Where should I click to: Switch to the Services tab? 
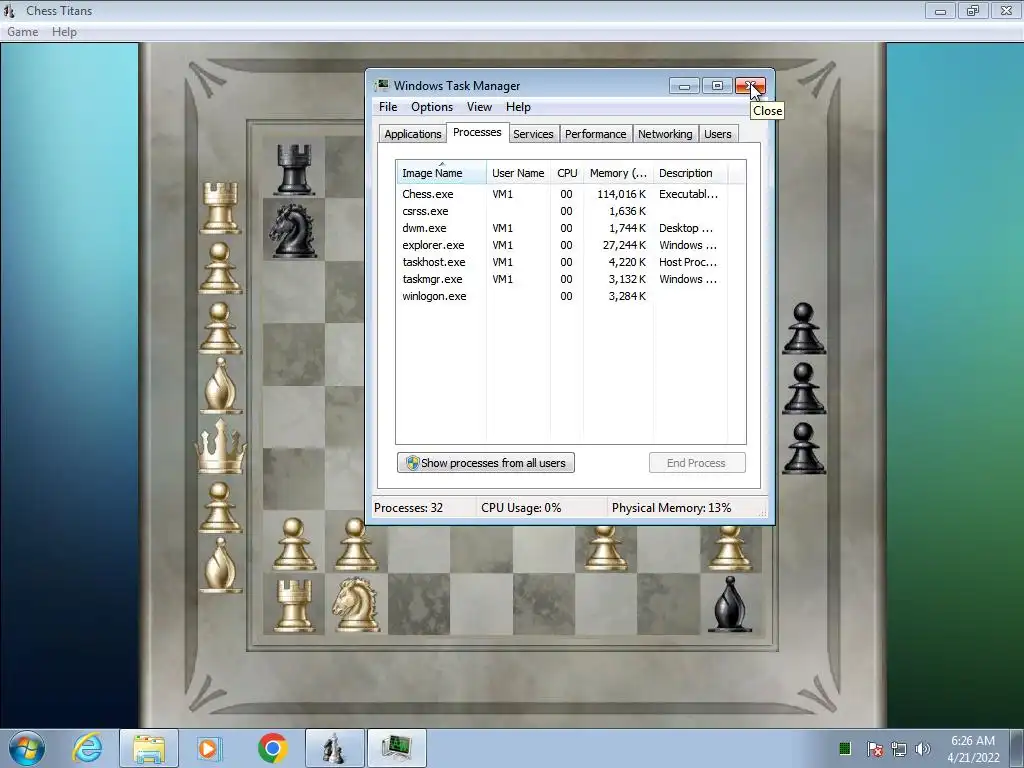click(533, 134)
